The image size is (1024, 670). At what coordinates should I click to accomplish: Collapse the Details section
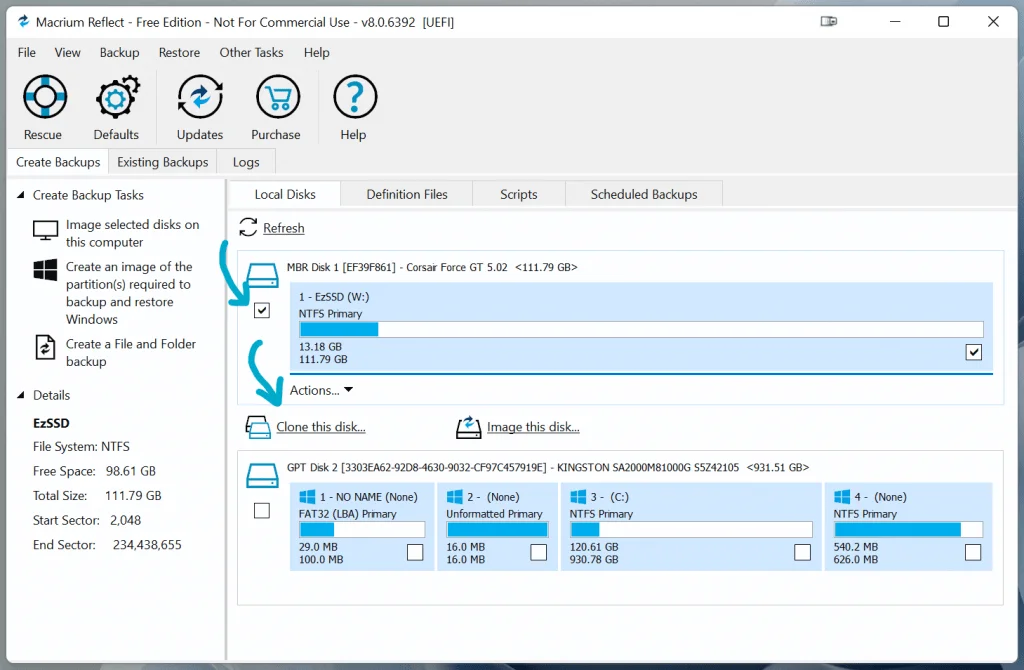(20, 395)
